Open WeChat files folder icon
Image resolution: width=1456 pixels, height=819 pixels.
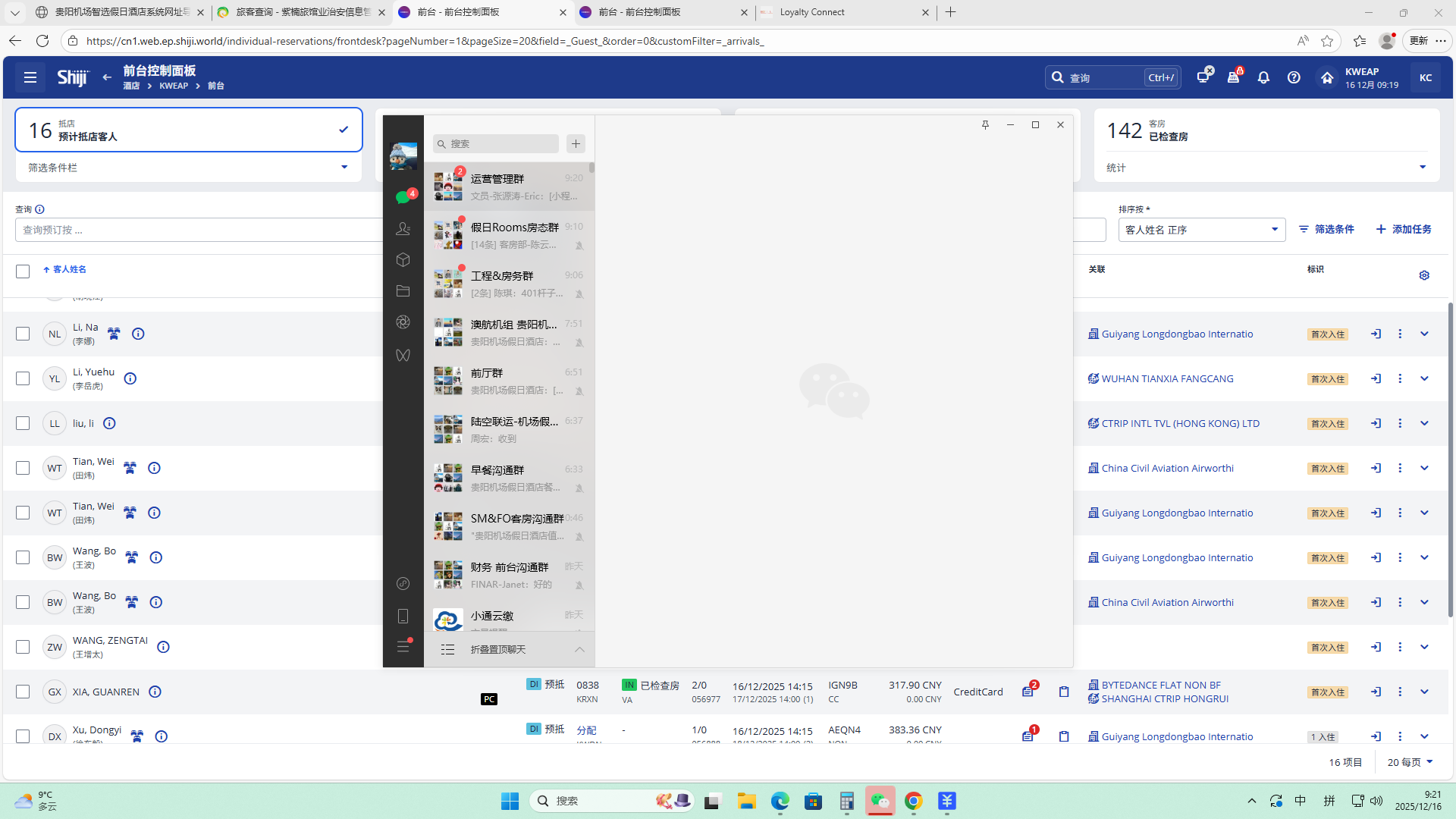click(403, 291)
